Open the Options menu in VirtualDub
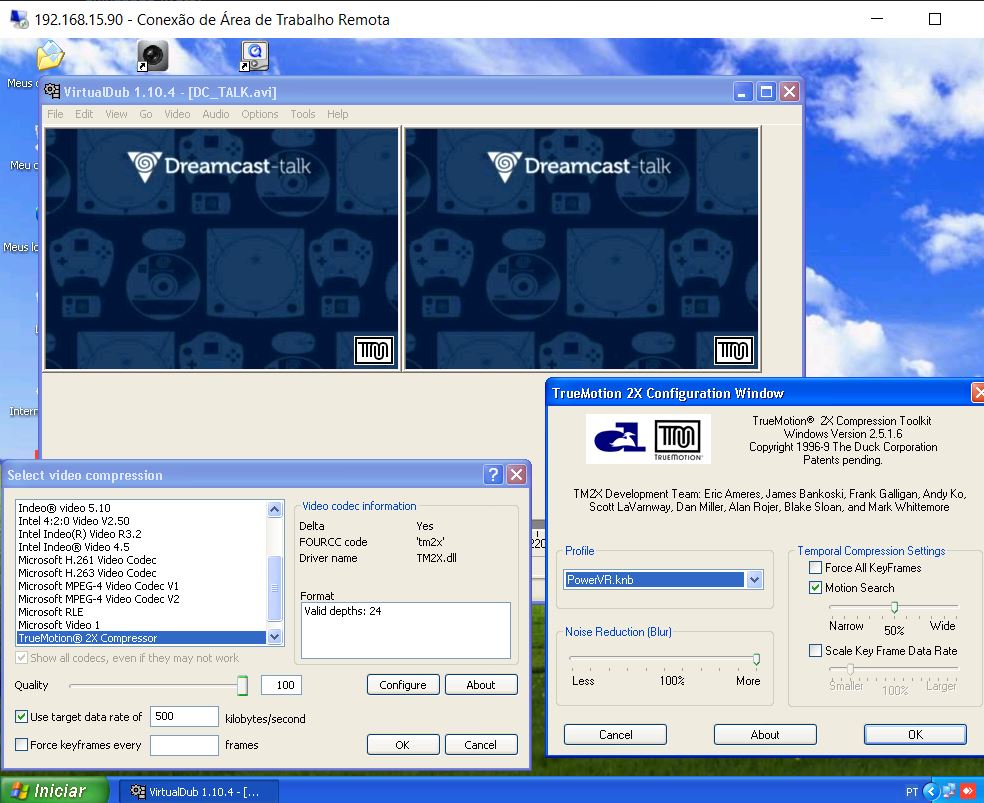Screen dimensions: 984x803 pos(260,114)
